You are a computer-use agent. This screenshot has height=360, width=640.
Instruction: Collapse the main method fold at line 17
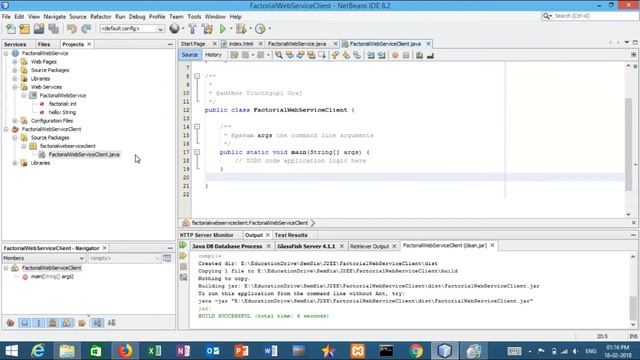point(197,152)
